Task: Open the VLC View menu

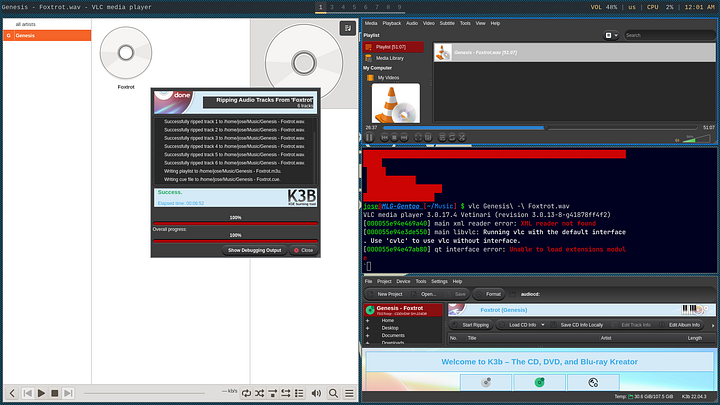Action: click(480, 23)
